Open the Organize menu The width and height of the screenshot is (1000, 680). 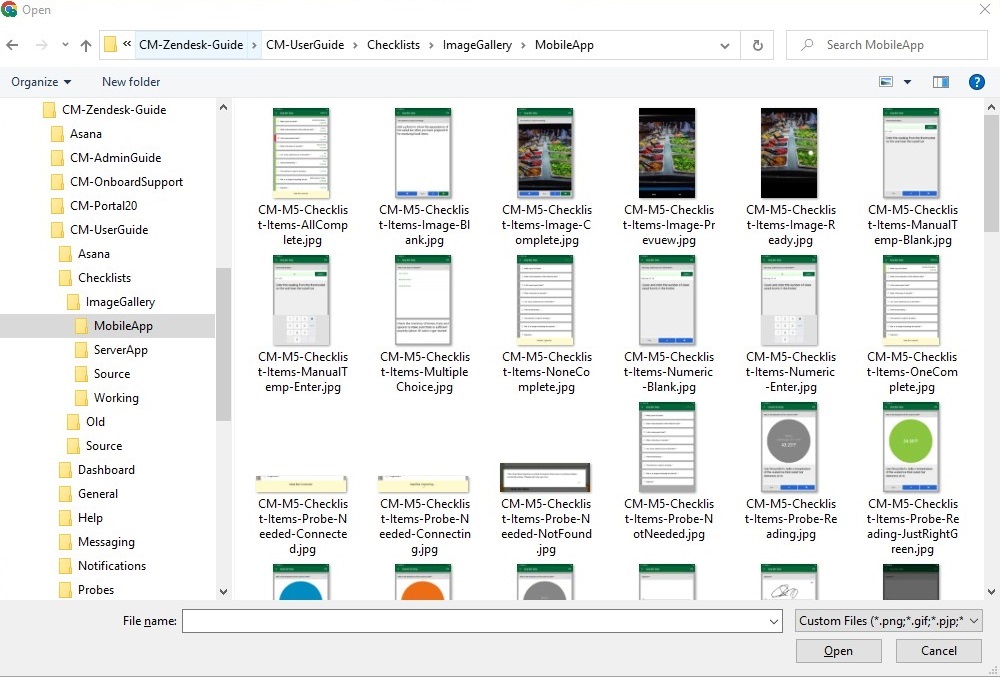click(41, 82)
